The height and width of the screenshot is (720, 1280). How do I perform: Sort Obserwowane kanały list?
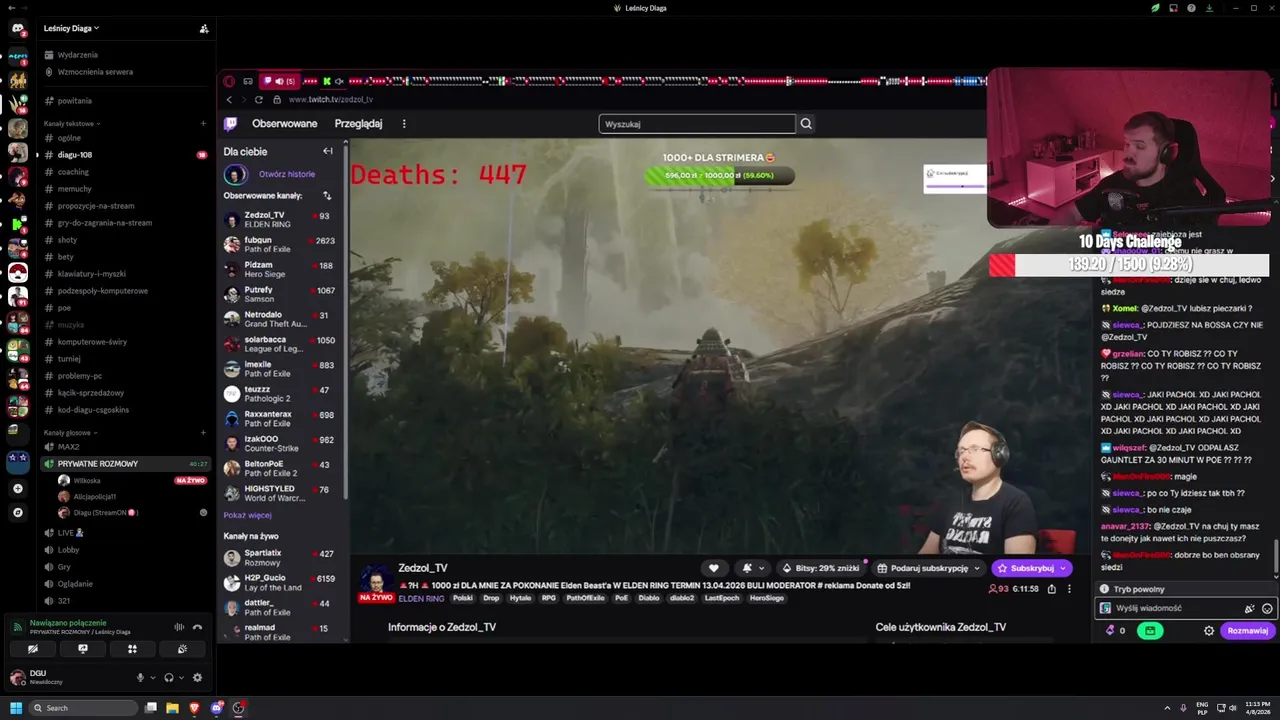327,196
